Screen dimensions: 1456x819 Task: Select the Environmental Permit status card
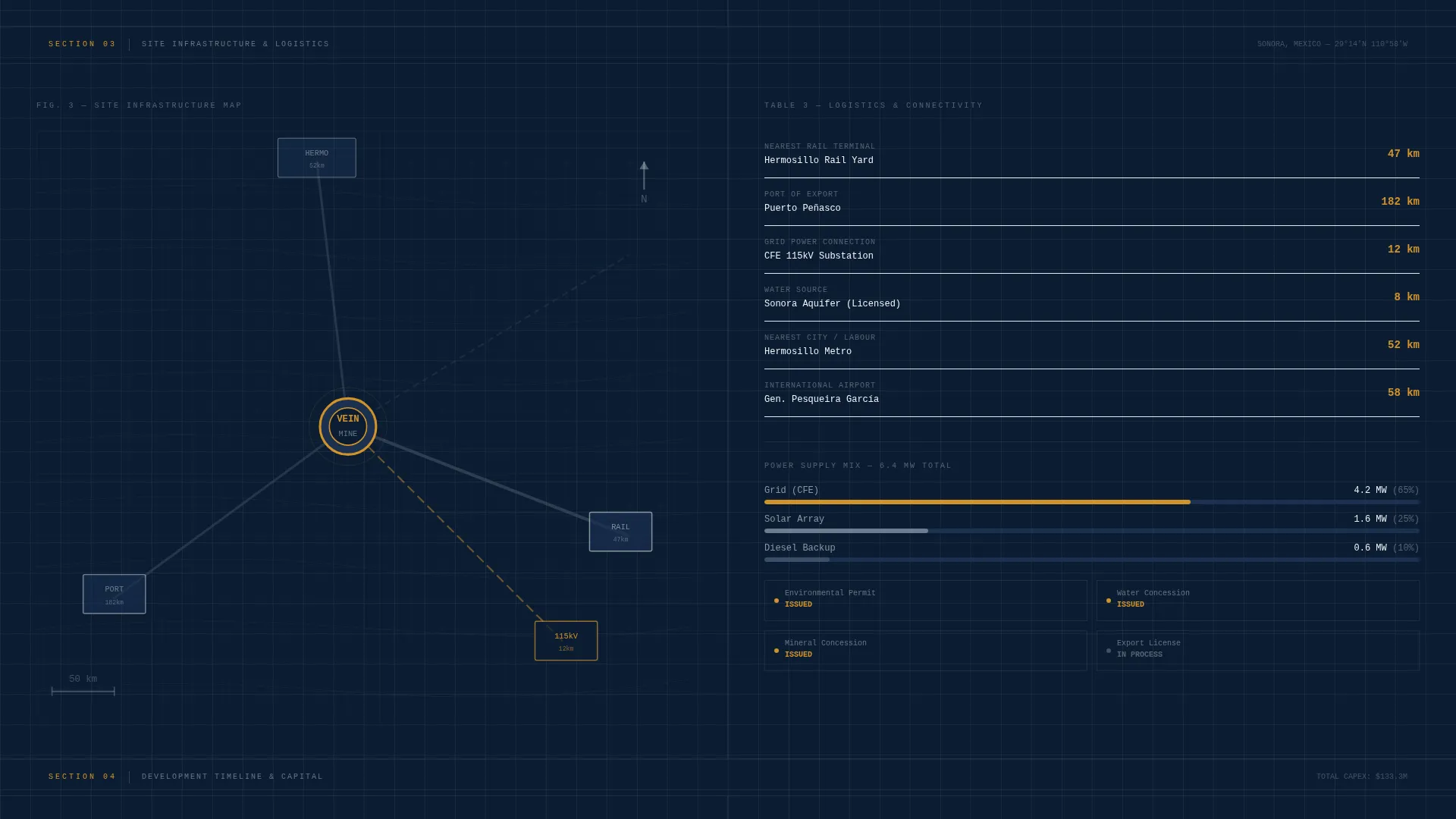(x=925, y=601)
